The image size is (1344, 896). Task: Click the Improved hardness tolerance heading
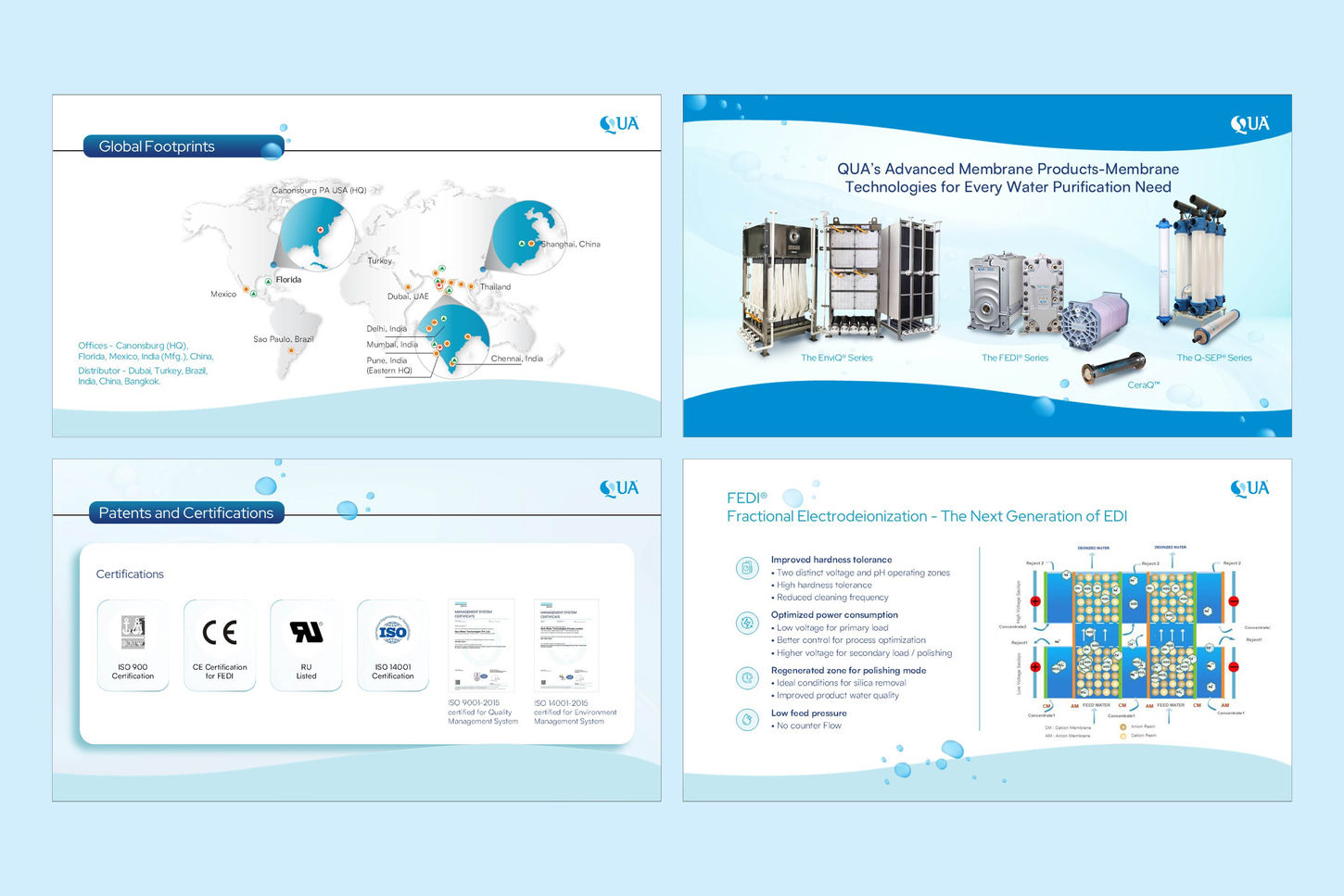(x=831, y=560)
